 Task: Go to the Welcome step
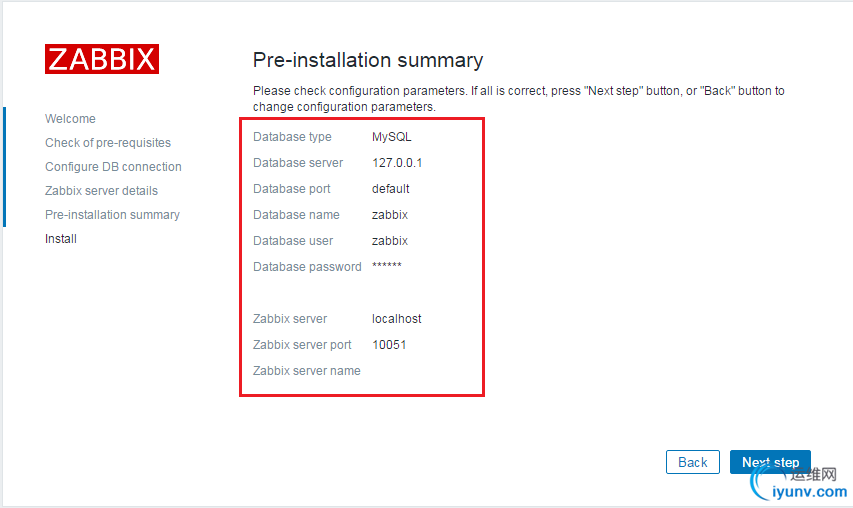(70, 119)
